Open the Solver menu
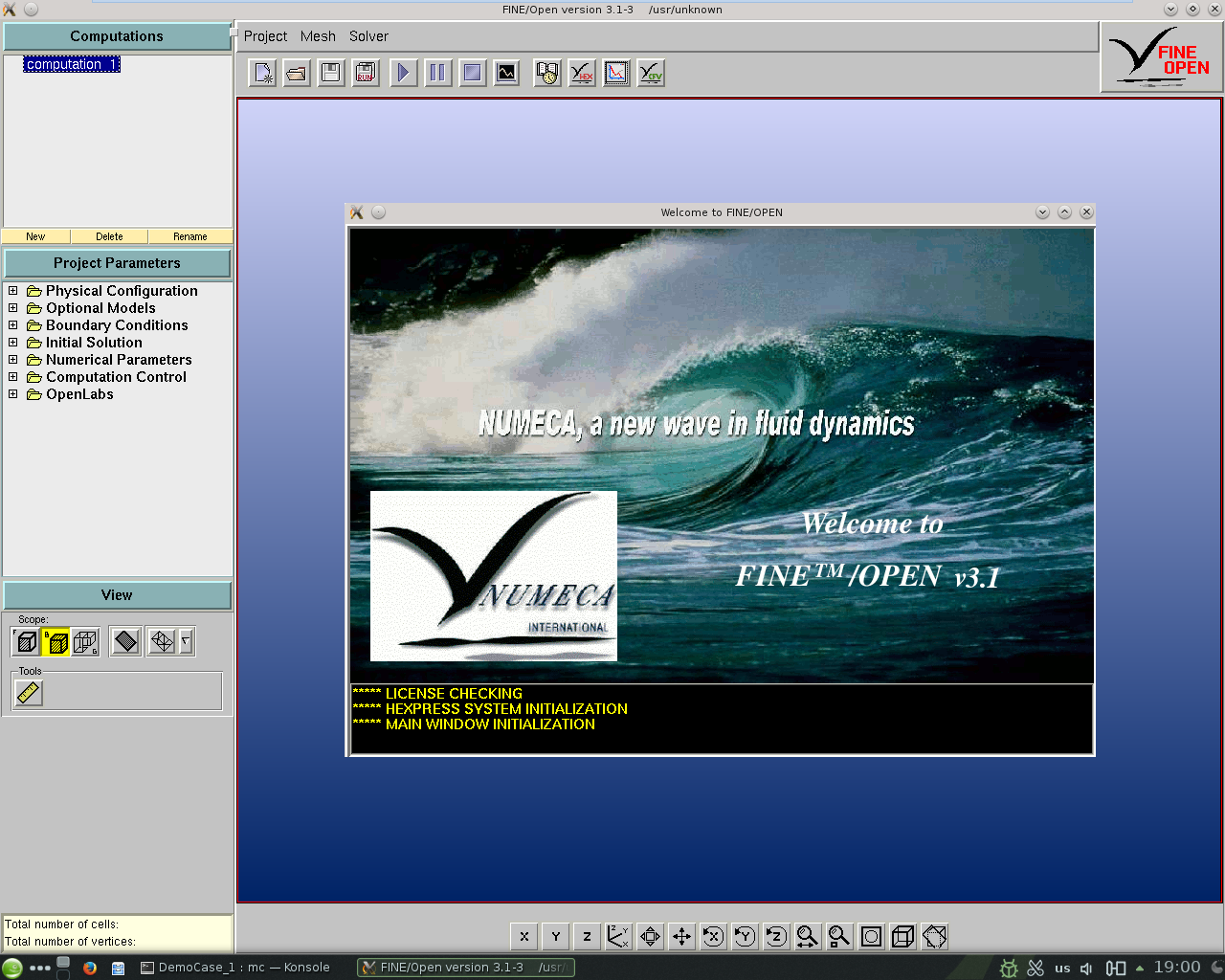This screenshot has width=1225, height=980. 368,36
